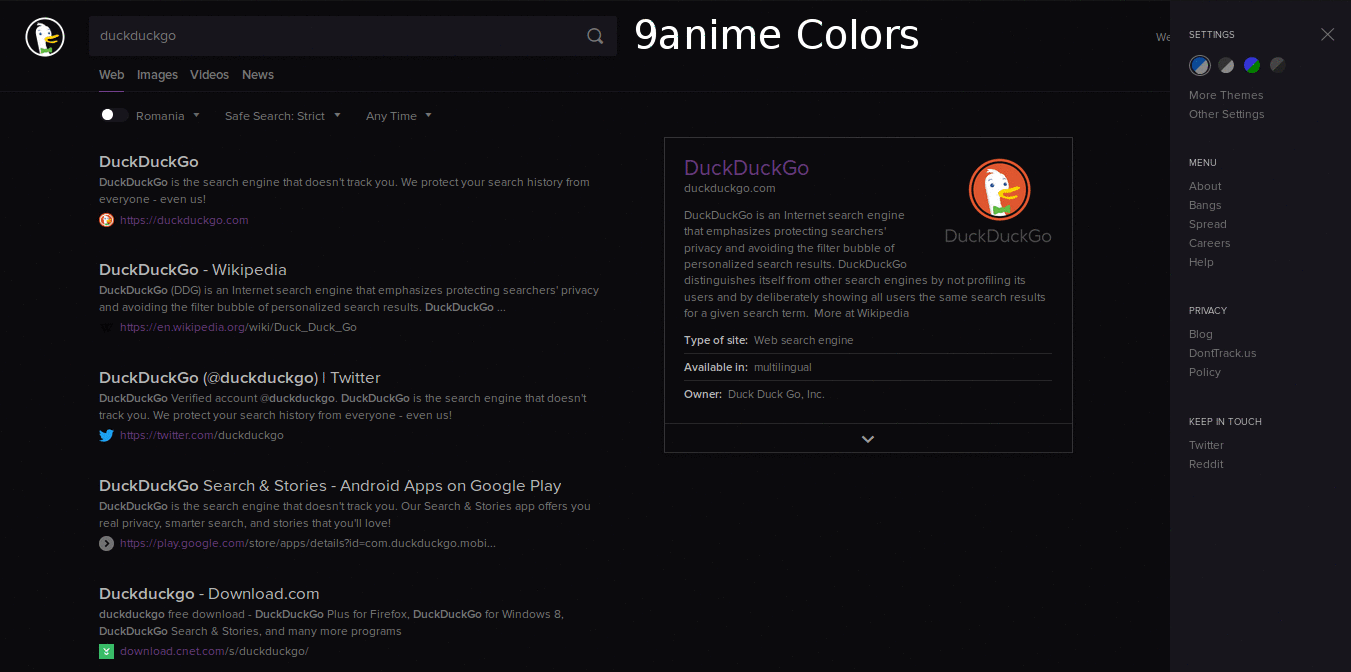Viewport: 1351px width, 672px height.
Task: Click the green download.cnet.com favicon
Action: [107, 651]
